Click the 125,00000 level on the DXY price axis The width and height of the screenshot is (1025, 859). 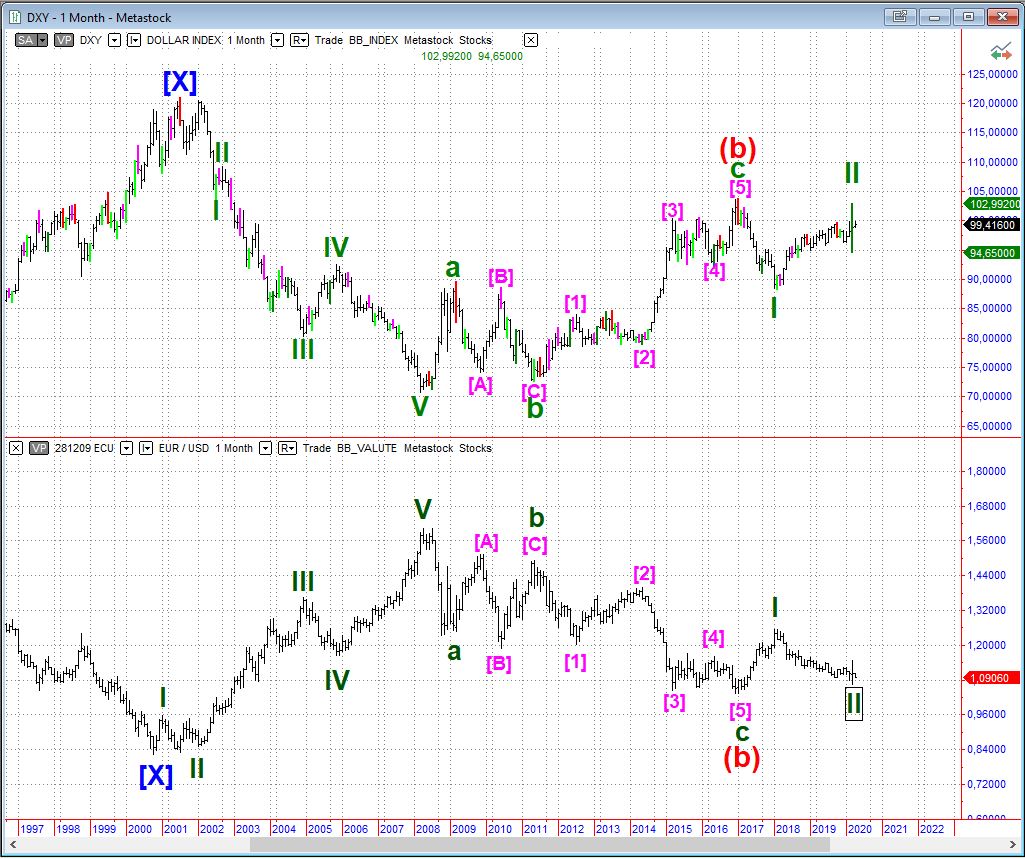pos(992,75)
